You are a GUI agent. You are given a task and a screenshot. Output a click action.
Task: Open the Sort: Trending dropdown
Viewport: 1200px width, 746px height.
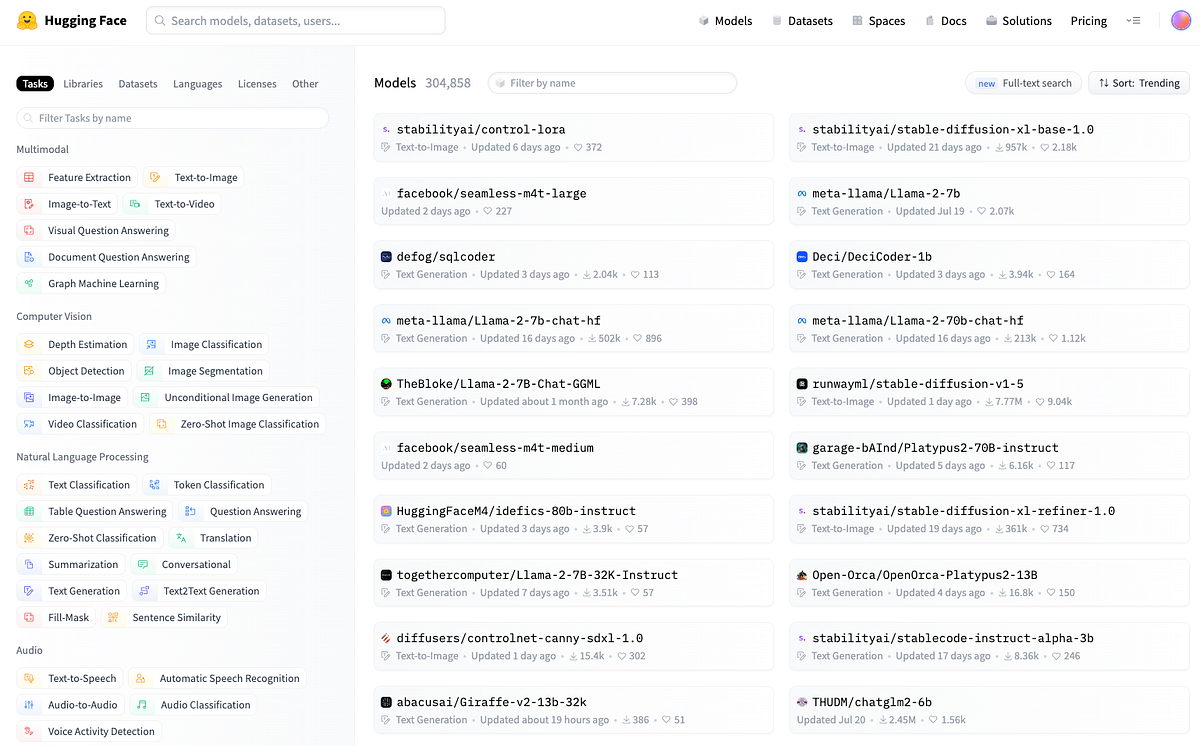tap(1138, 83)
